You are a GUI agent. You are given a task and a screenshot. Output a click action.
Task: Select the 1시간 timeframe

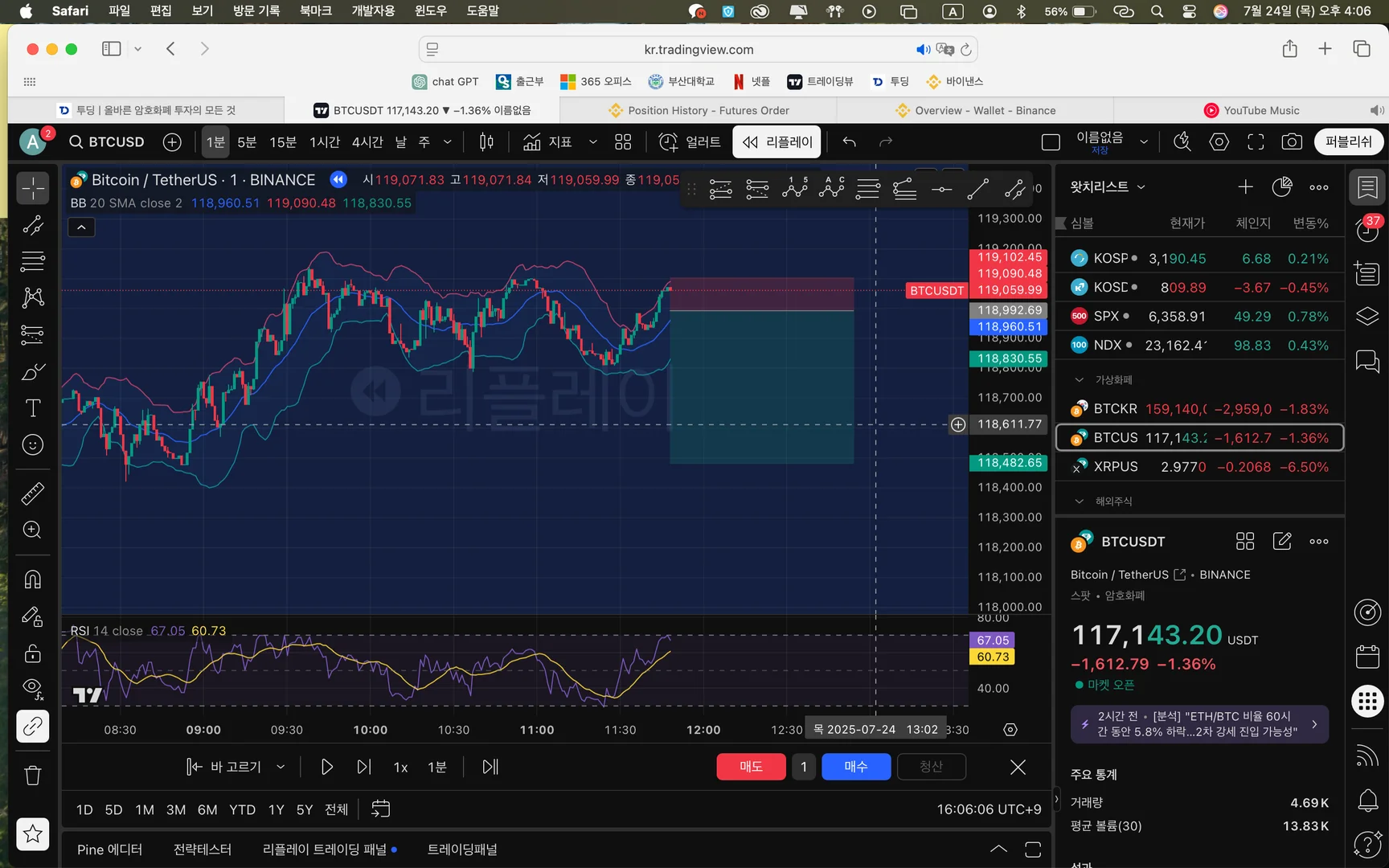pyautogui.click(x=325, y=142)
